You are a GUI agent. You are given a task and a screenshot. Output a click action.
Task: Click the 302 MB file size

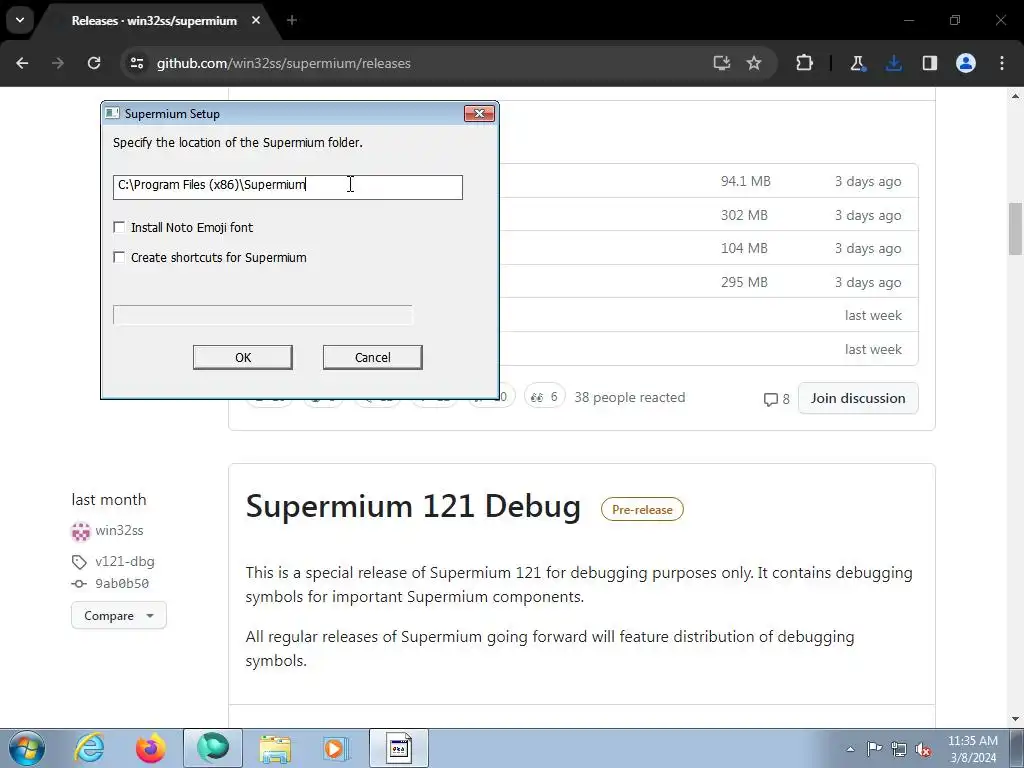[744, 215]
